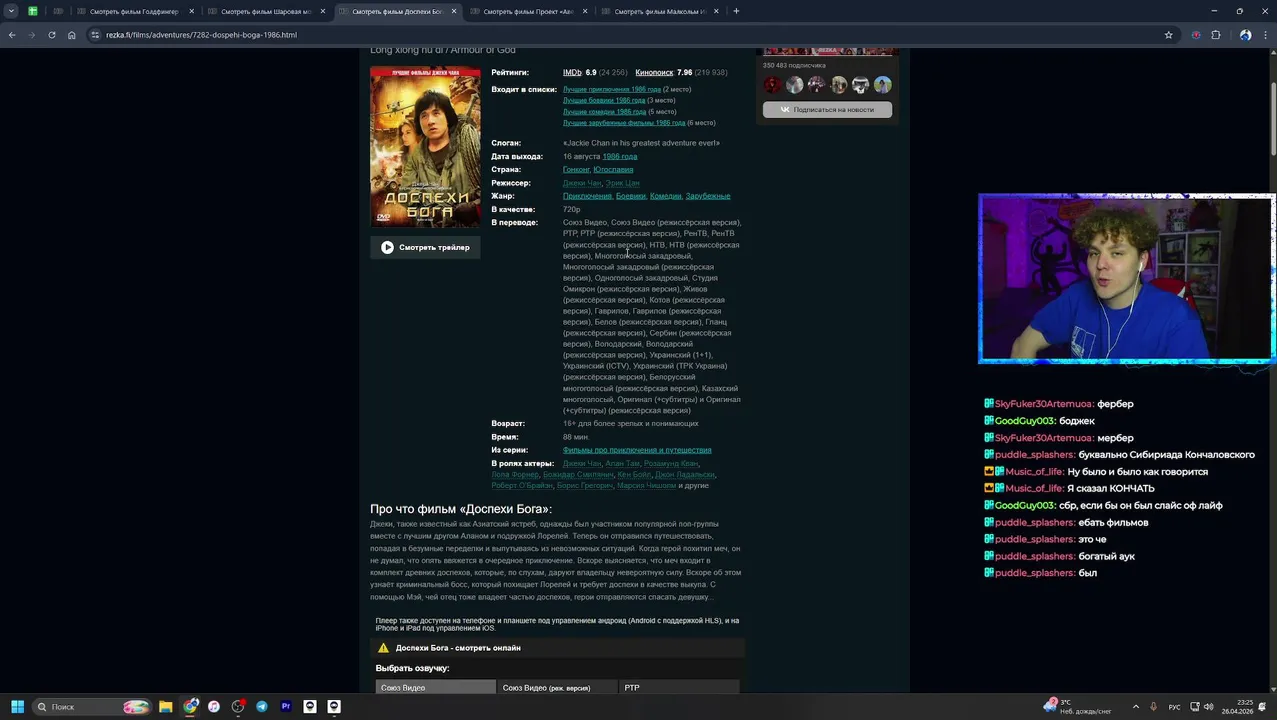Open the IMDb rating link
This screenshot has width=1277, height=720.
572,72
